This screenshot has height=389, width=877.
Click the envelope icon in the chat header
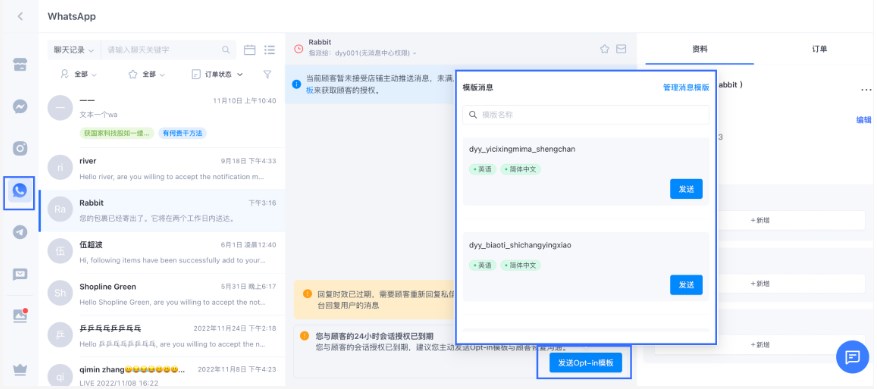click(x=621, y=49)
